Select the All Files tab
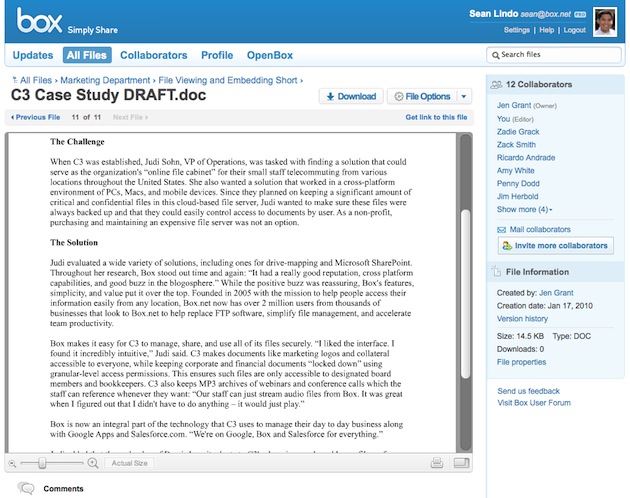 [87, 55]
